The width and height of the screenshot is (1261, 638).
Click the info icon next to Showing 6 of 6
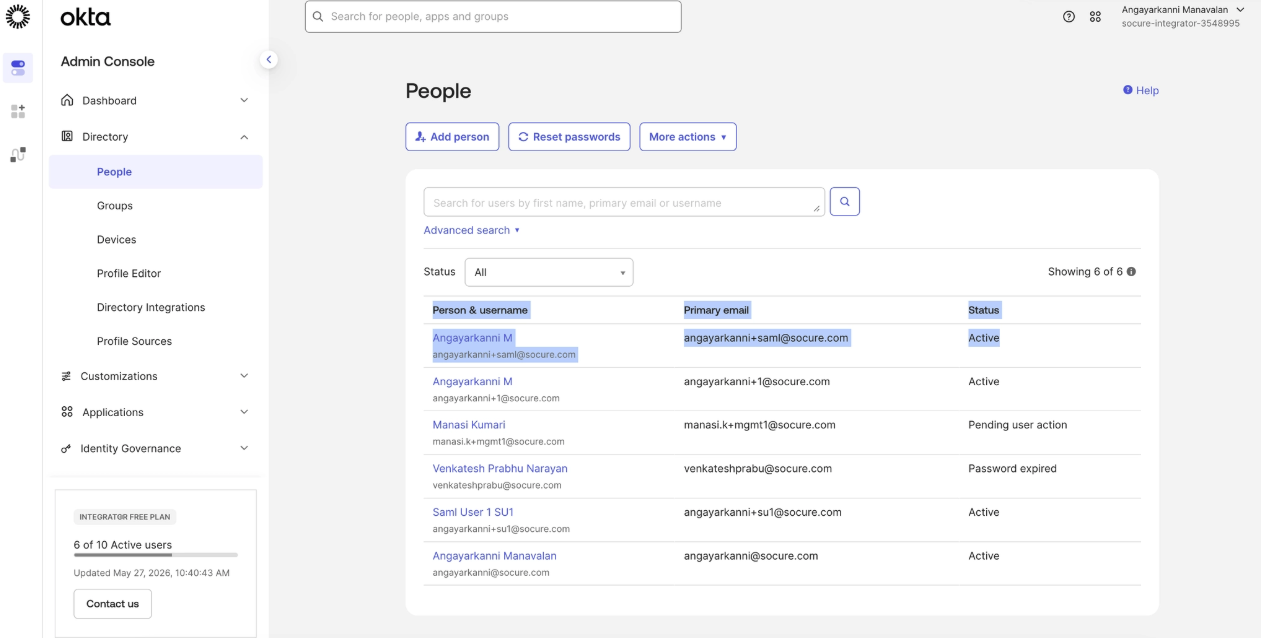[1131, 272]
